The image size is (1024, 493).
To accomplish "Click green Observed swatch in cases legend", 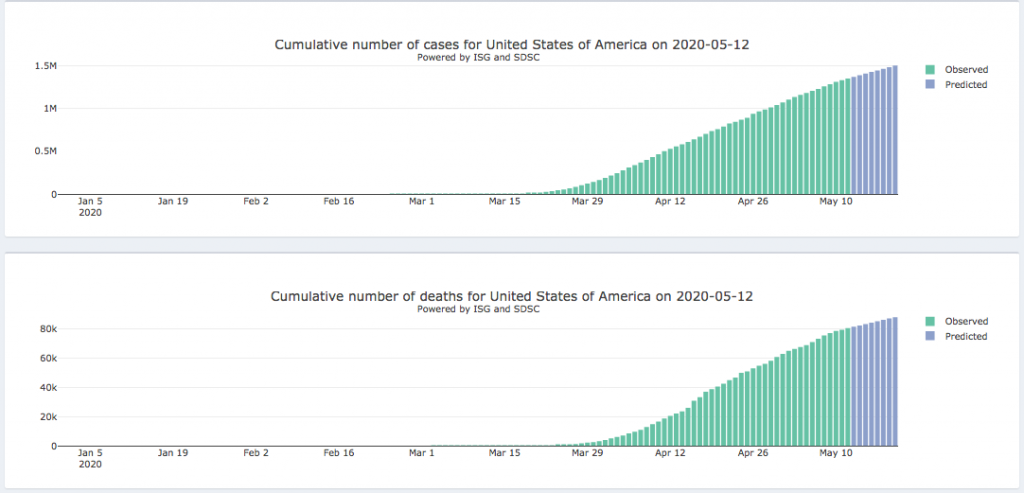I will (930, 70).
